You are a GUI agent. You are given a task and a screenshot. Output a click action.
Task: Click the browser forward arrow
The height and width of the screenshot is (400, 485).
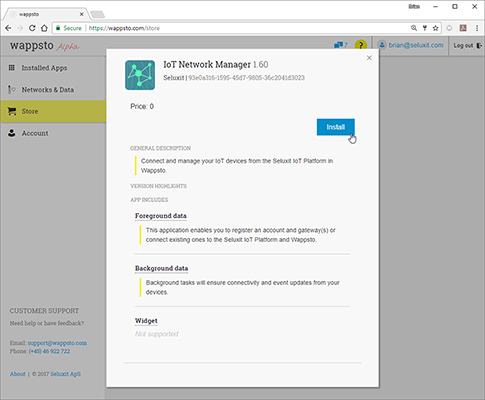coord(20,28)
